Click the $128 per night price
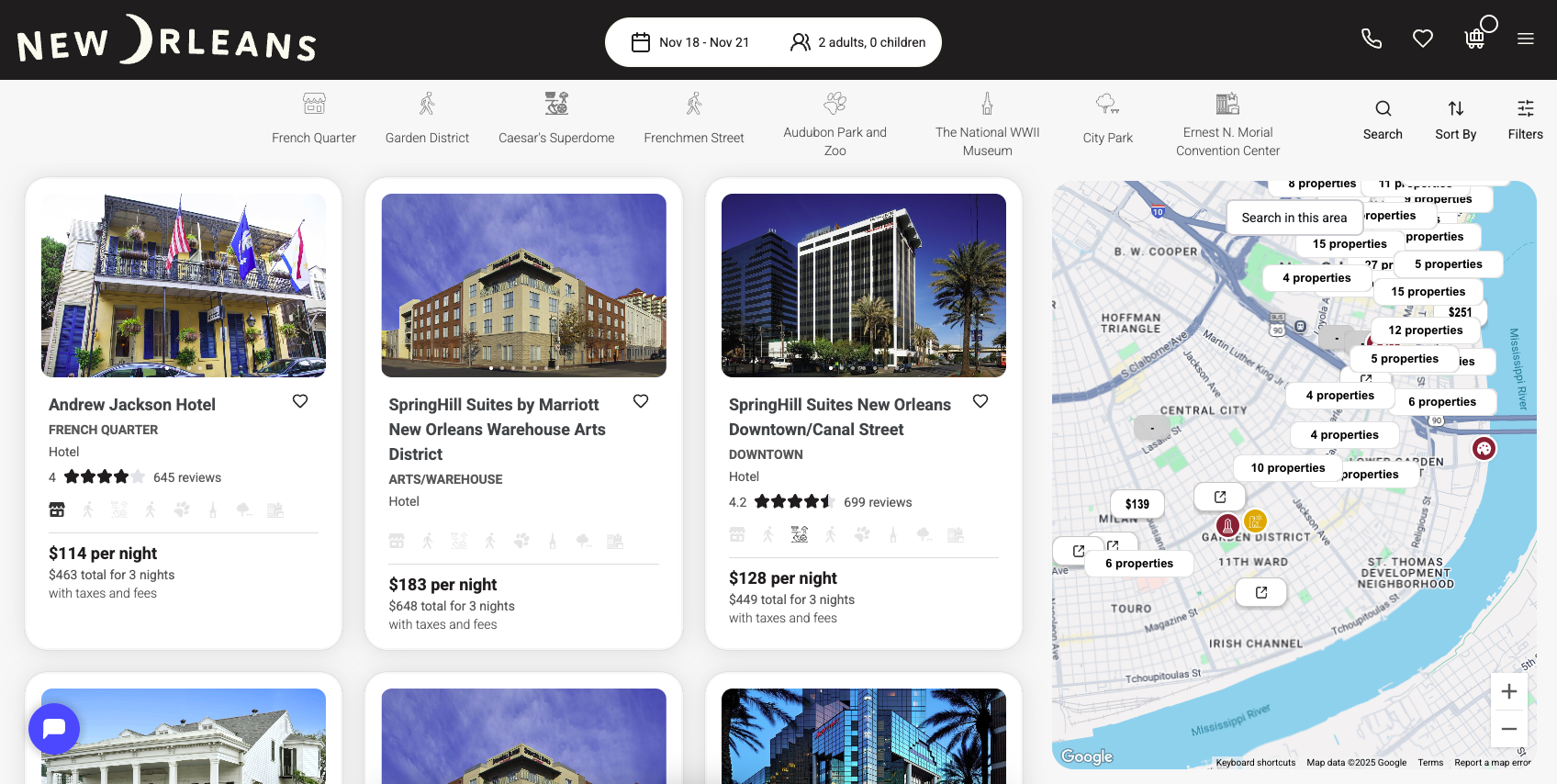This screenshot has height=784, width=1557. point(783,578)
